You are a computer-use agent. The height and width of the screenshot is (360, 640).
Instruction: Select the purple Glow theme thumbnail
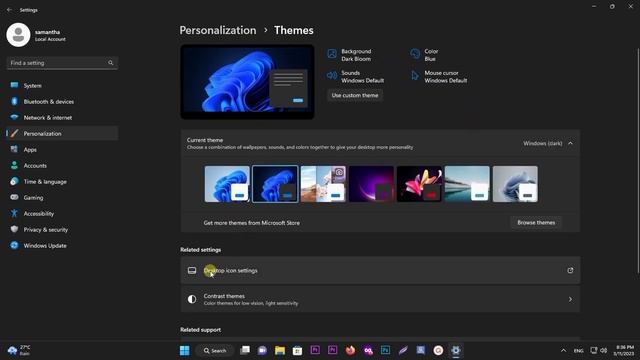(x=371, y=184)
